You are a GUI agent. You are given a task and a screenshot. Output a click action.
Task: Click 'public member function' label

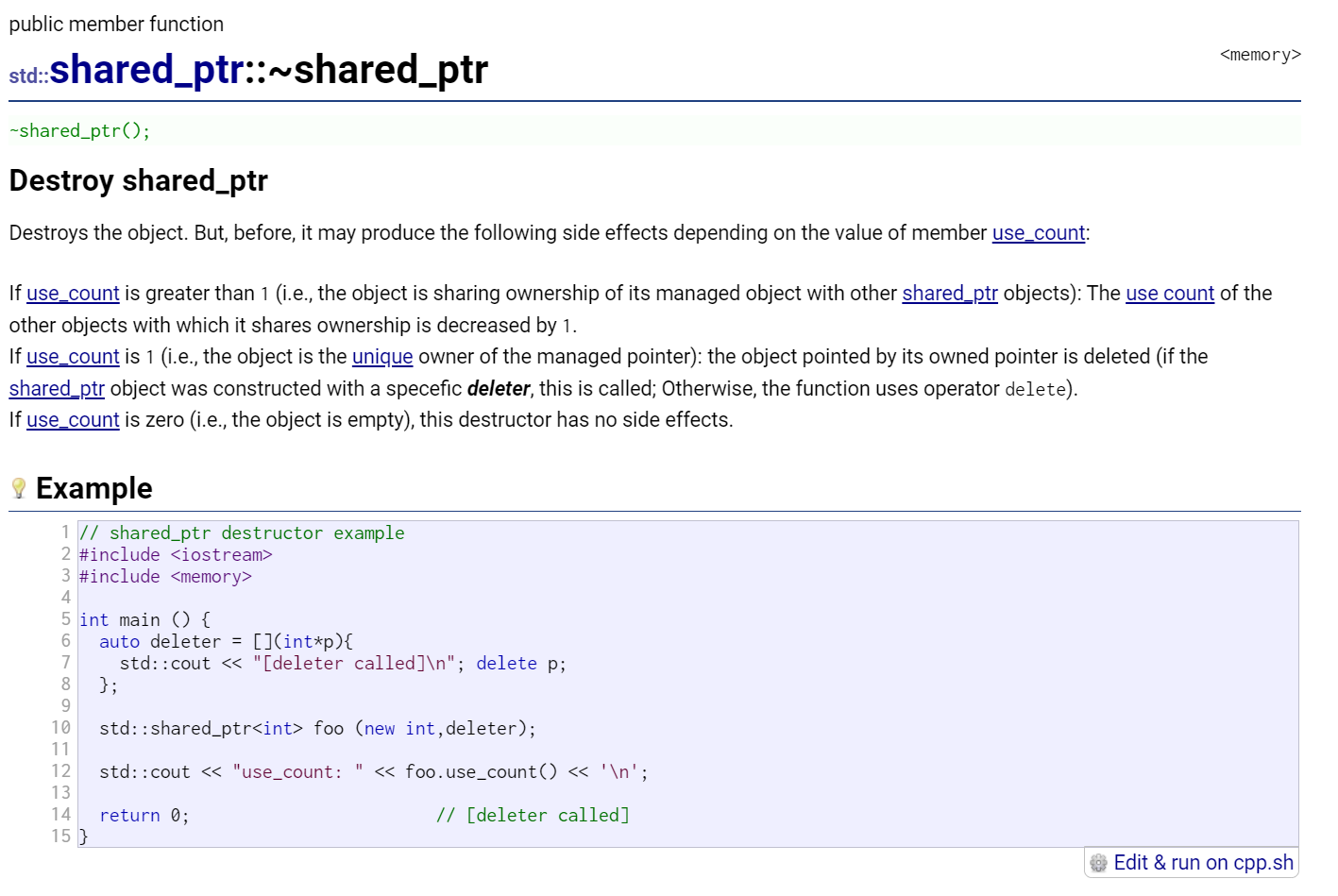[x=116, y=25]
